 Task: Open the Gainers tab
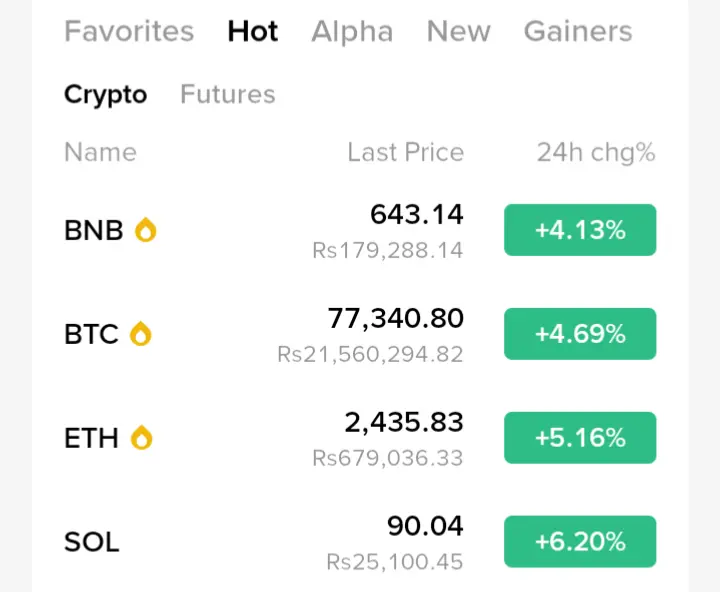pos(578,31)
